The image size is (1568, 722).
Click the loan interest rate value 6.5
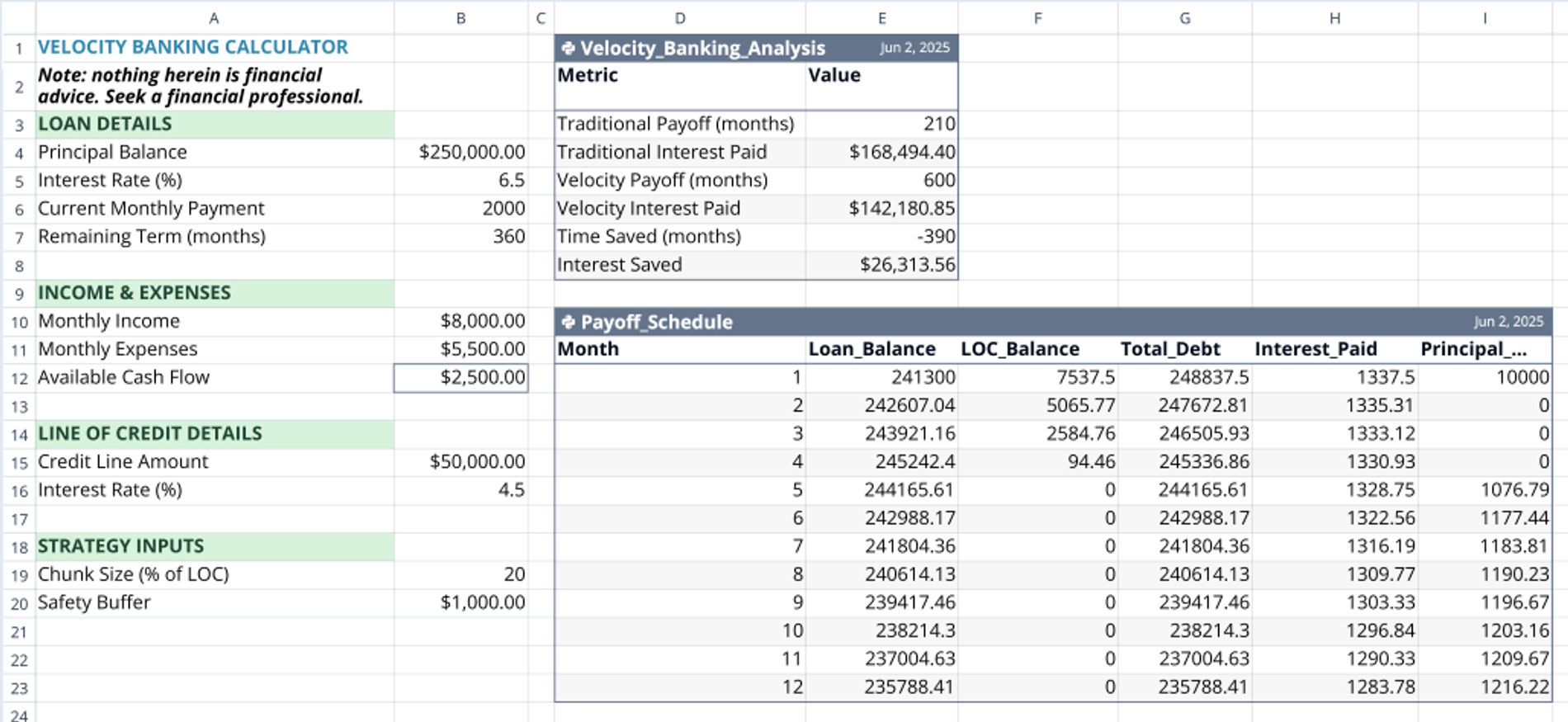[x=461, y=181]
